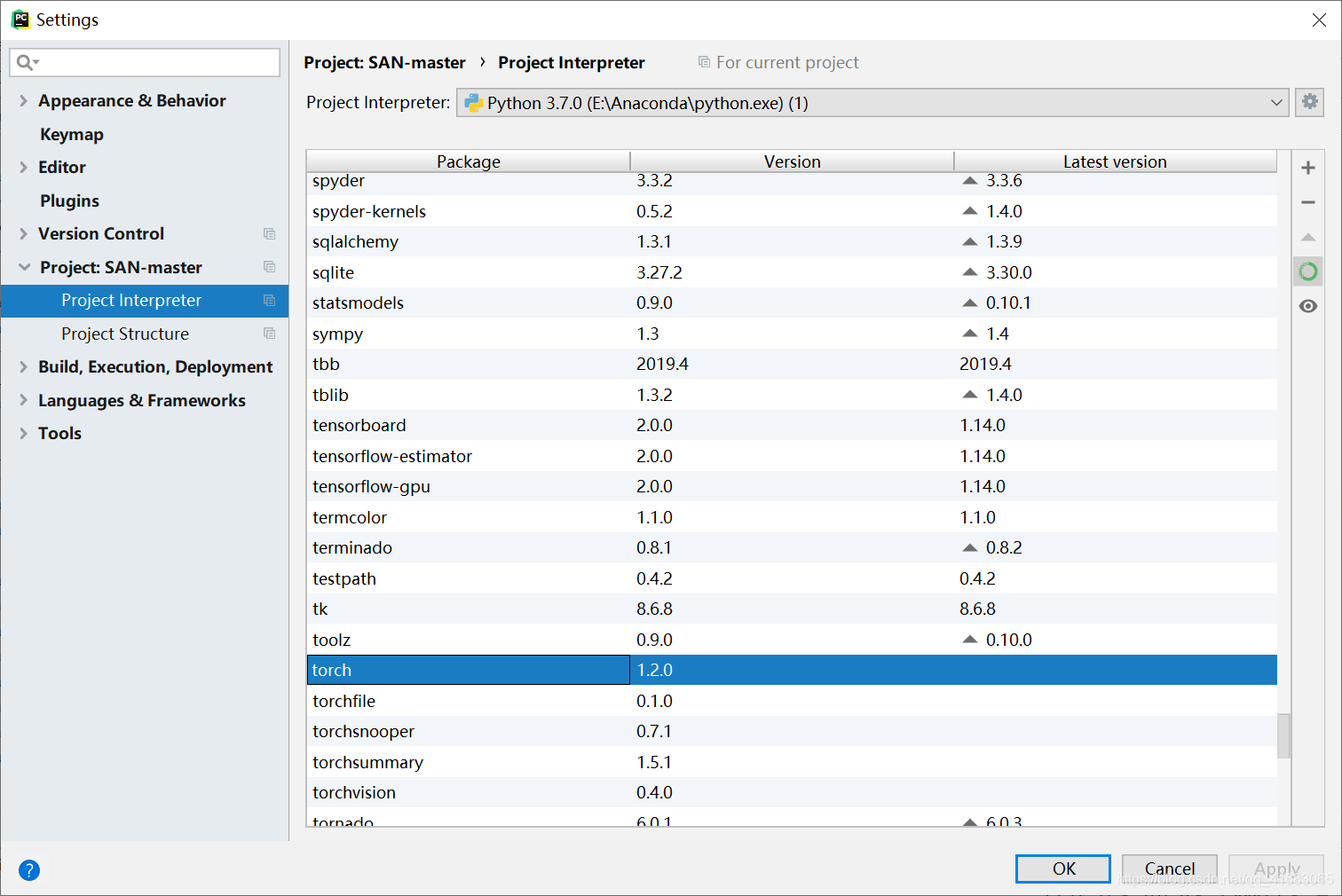This screenshot has width=1342, height=896.
Task: Select the termcolor package row
Action: (x=792, y=517)
